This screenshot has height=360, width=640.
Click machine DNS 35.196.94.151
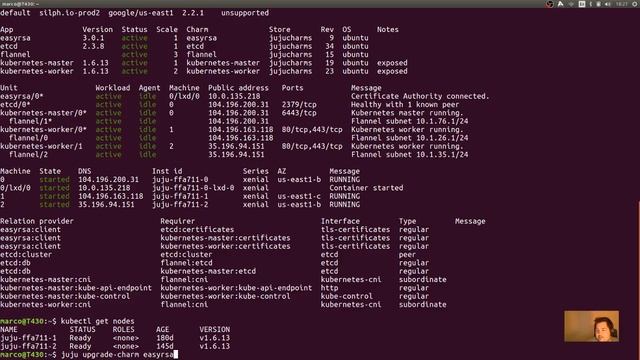coord(106,204)
